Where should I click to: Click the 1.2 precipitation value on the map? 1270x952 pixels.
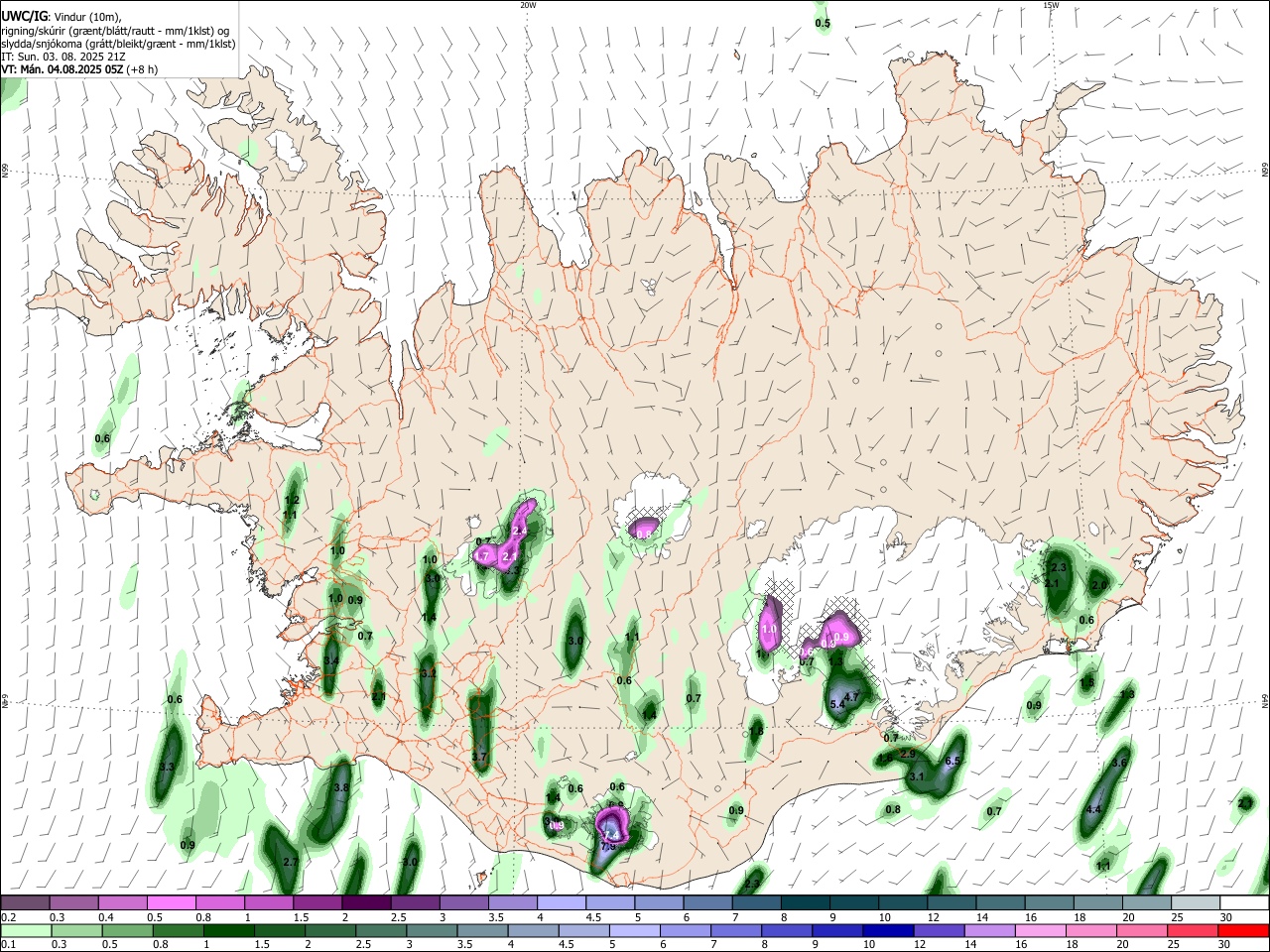(292, 500)
